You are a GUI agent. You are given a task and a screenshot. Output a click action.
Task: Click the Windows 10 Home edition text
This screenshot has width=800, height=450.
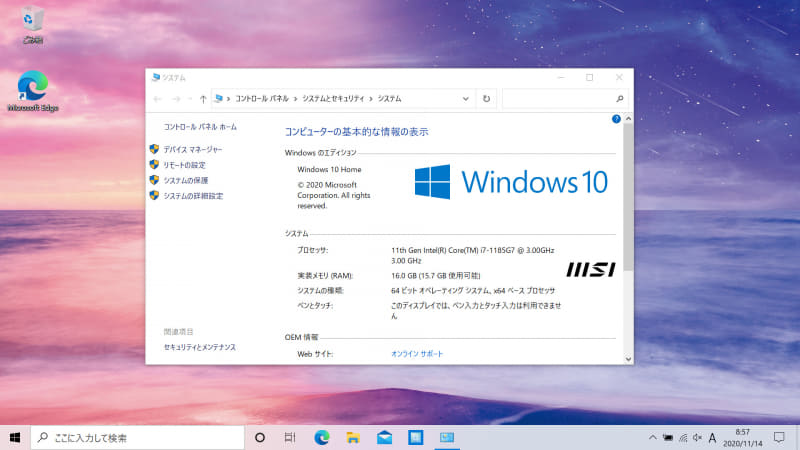coord(329,169)
